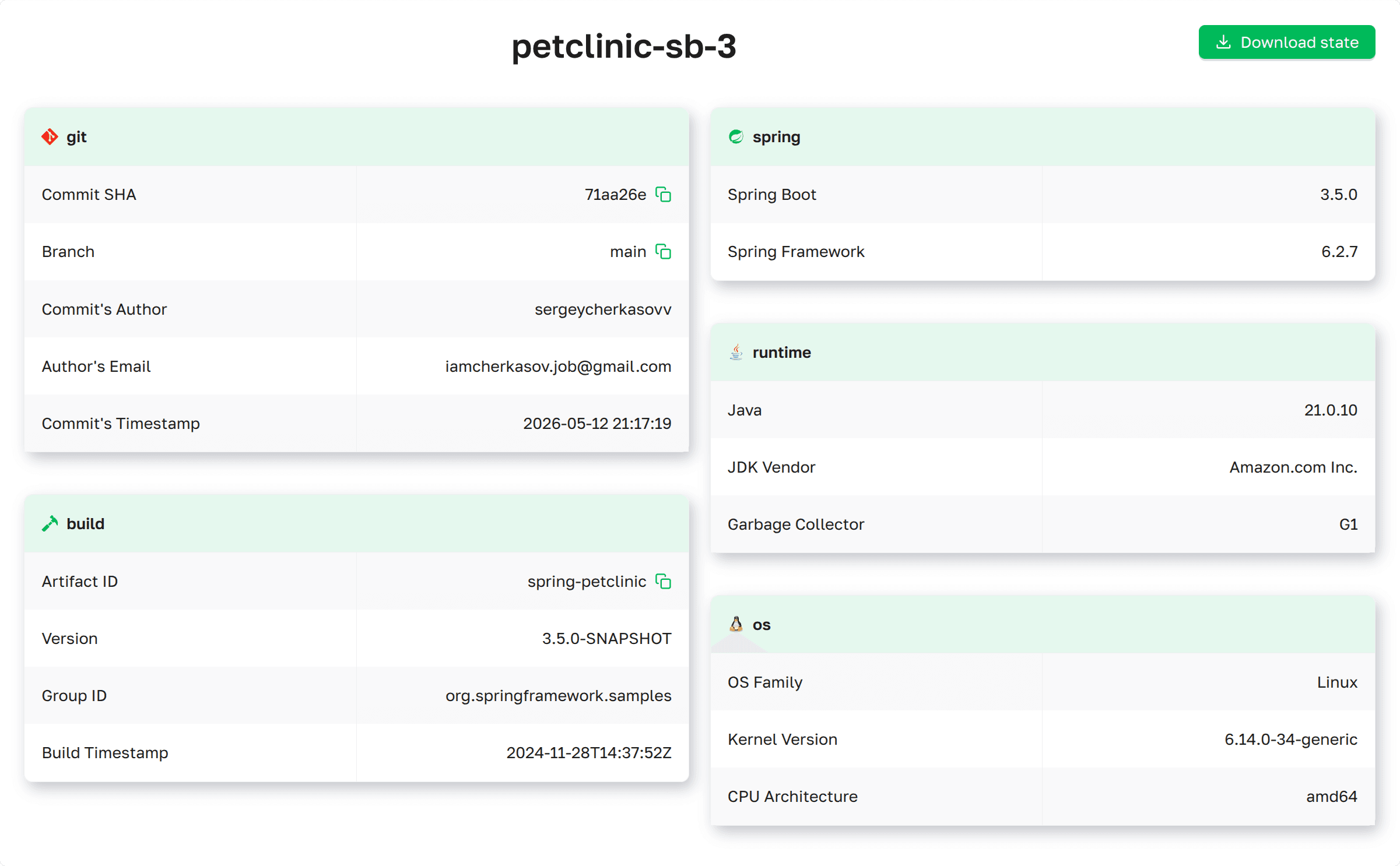Click the runtime card header label
The height and width of the screenshot is (866, 1400).
(x=781, y=353)
